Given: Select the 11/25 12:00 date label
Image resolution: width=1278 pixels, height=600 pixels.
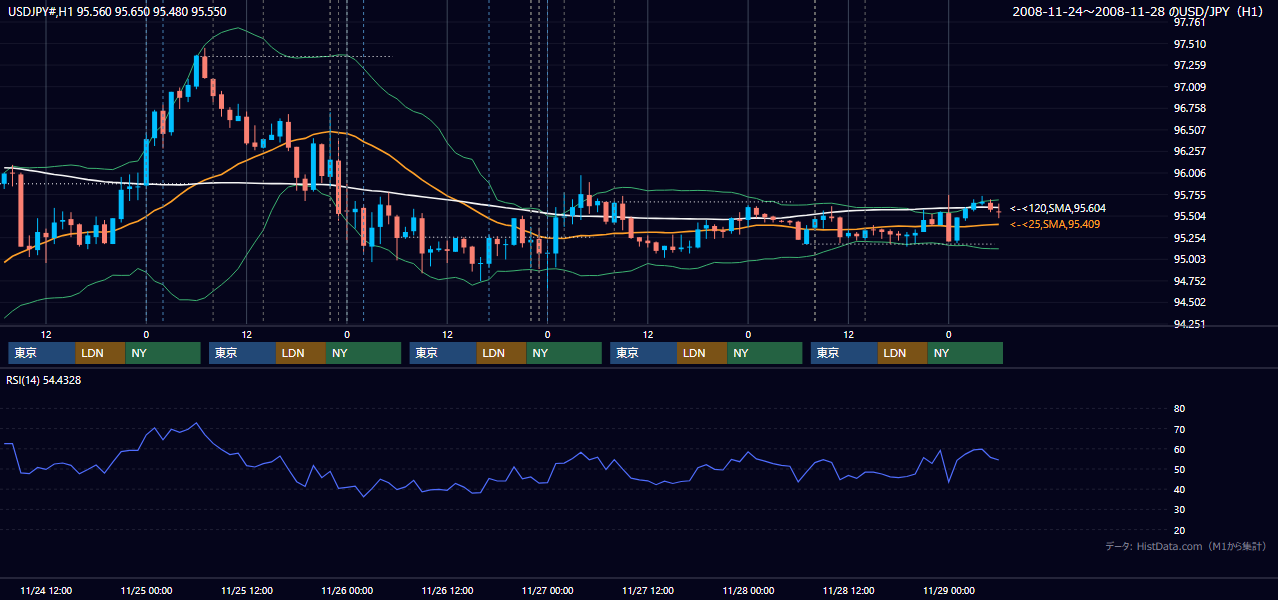Looking at the screenshot, I should (x=246, y=590).
